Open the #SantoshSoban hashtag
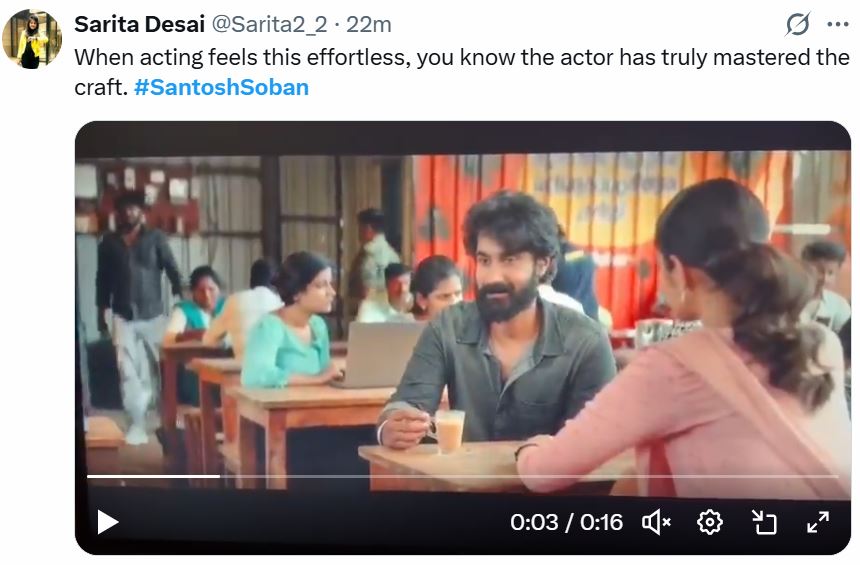Image resolution: width=860 pixels, height=565 pixels. point(221,87)
